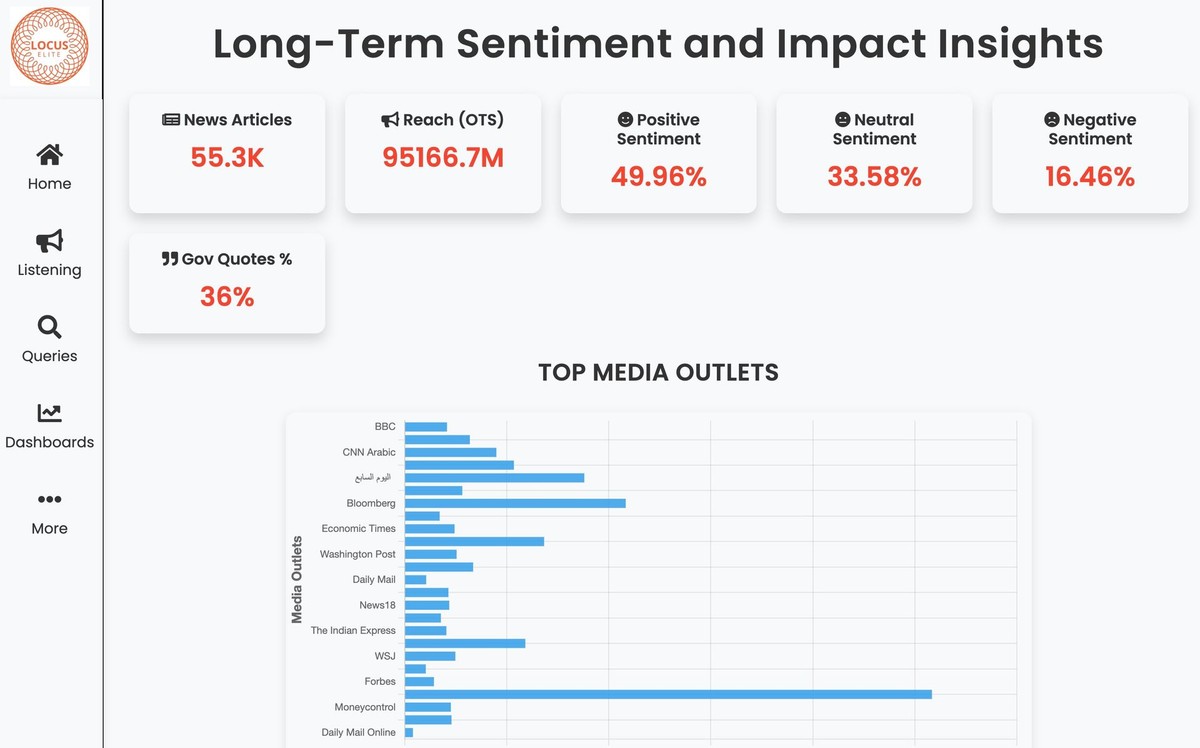Click the megaphone icon on the Reach card
The width and height of the screenshot is (1200, 748).
point(390,119)
